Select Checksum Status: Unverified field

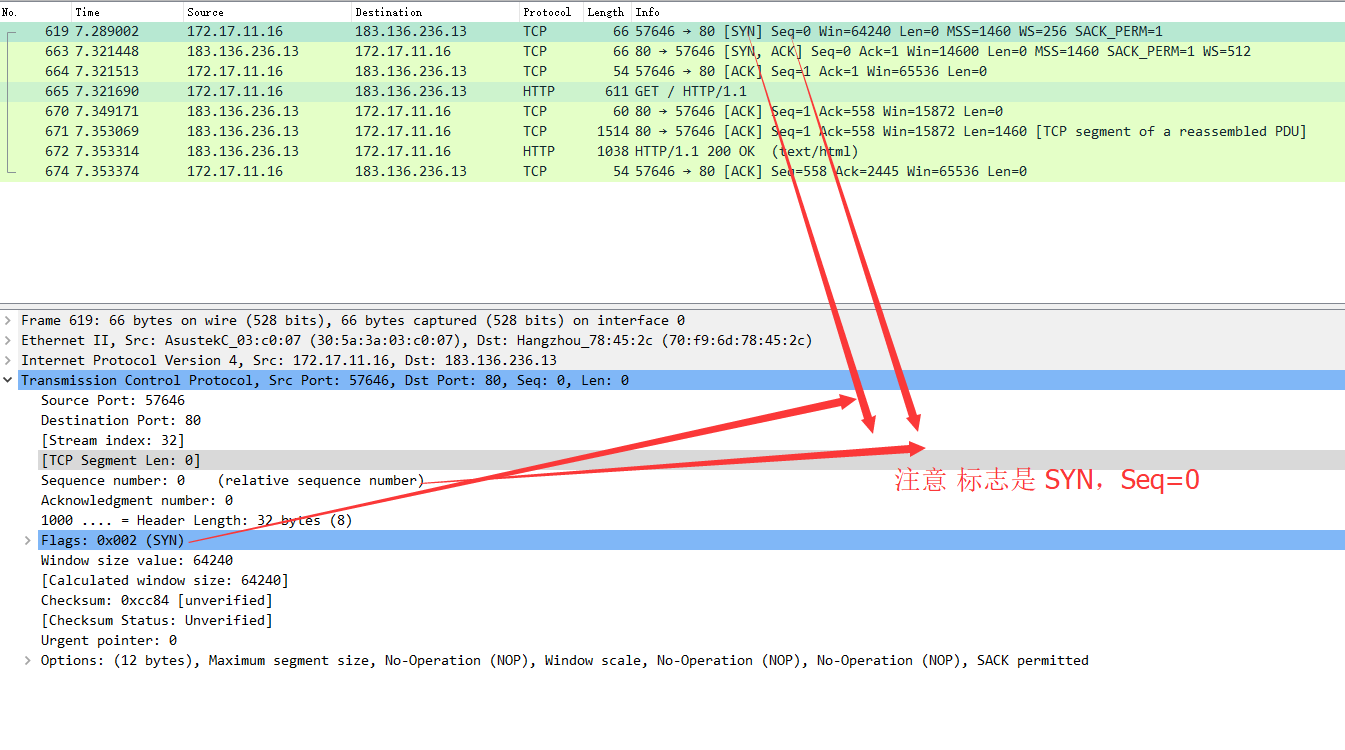click(x=157, y=621)
